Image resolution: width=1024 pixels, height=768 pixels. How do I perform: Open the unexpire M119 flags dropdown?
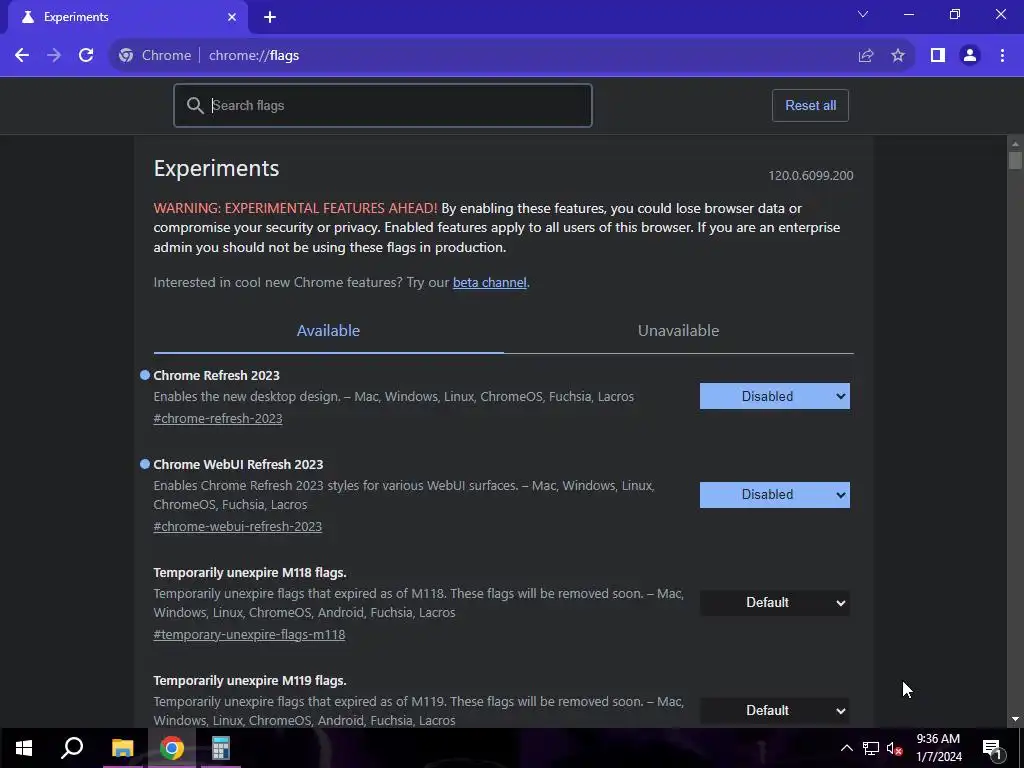(x=775, y=711)
